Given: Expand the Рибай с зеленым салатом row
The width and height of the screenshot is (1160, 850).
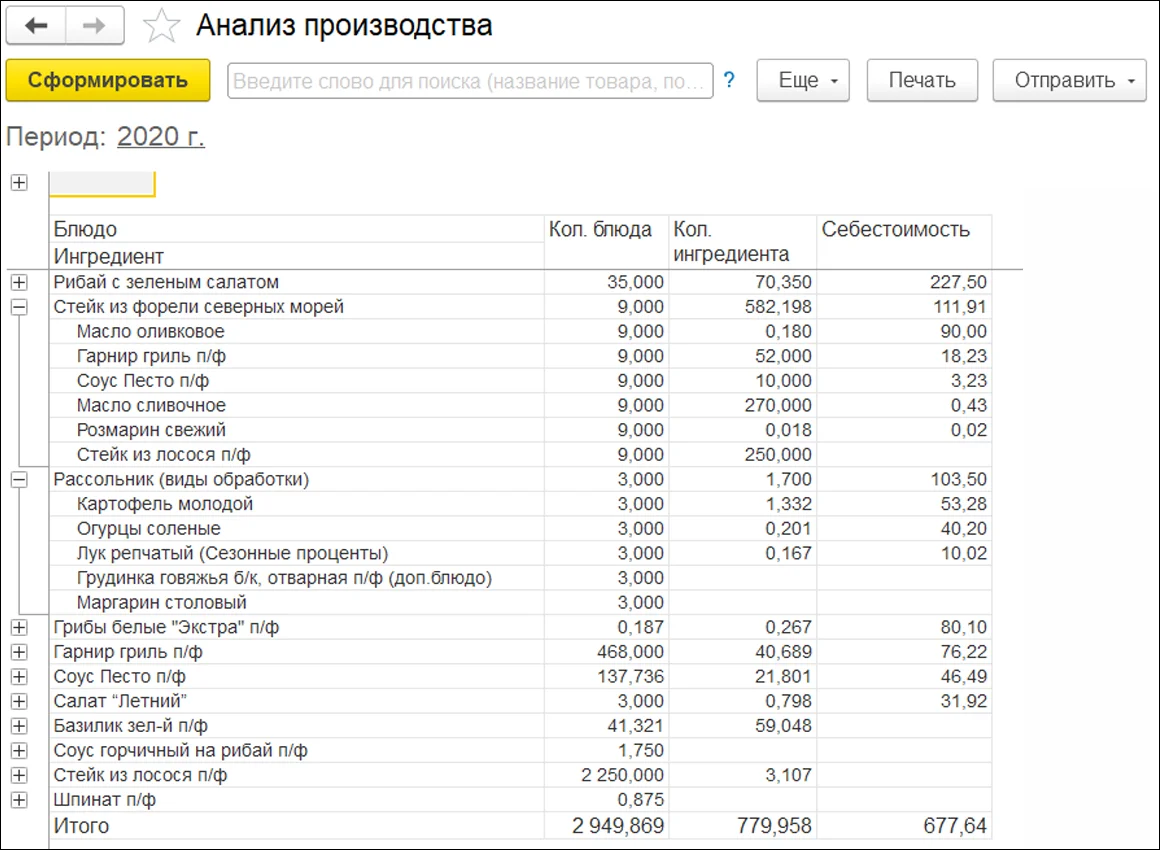Looking at the screenshot, I should pyautogui.click(x=18, y=283).
